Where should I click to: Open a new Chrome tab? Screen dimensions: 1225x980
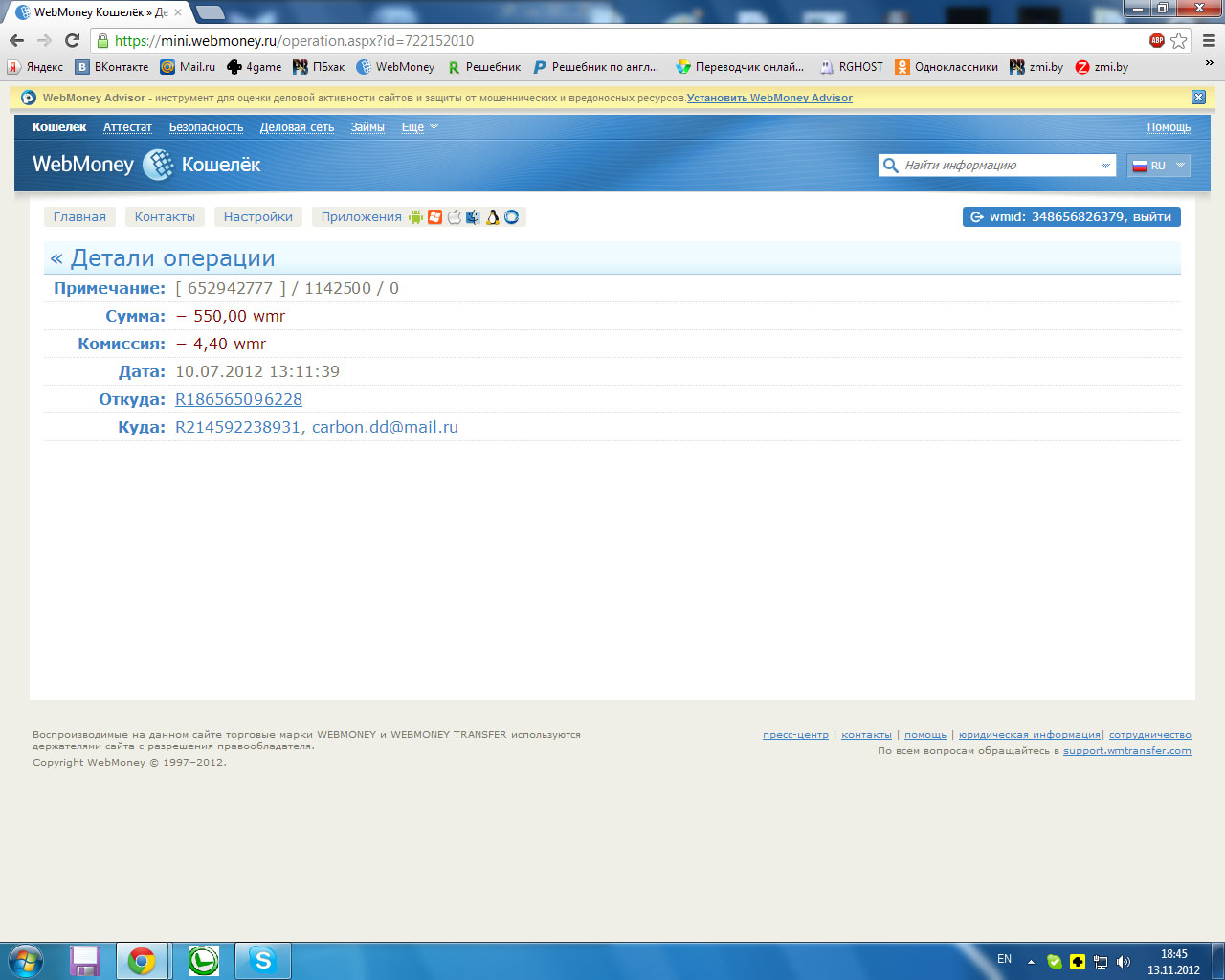(x=210, y=12)
